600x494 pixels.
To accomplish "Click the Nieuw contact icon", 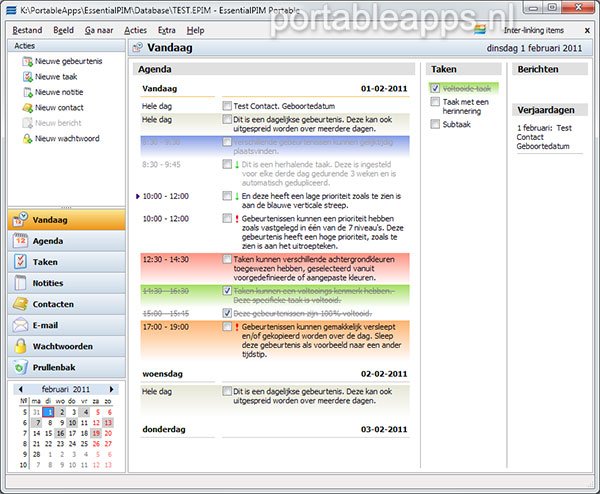I will tap(25, 107).
